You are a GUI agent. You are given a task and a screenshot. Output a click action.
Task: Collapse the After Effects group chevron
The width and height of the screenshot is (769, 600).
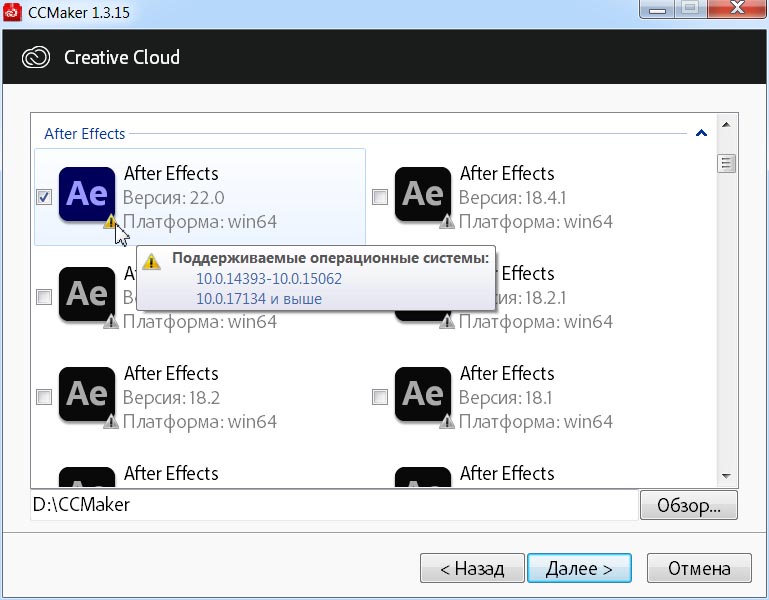(x=701, y=133)
